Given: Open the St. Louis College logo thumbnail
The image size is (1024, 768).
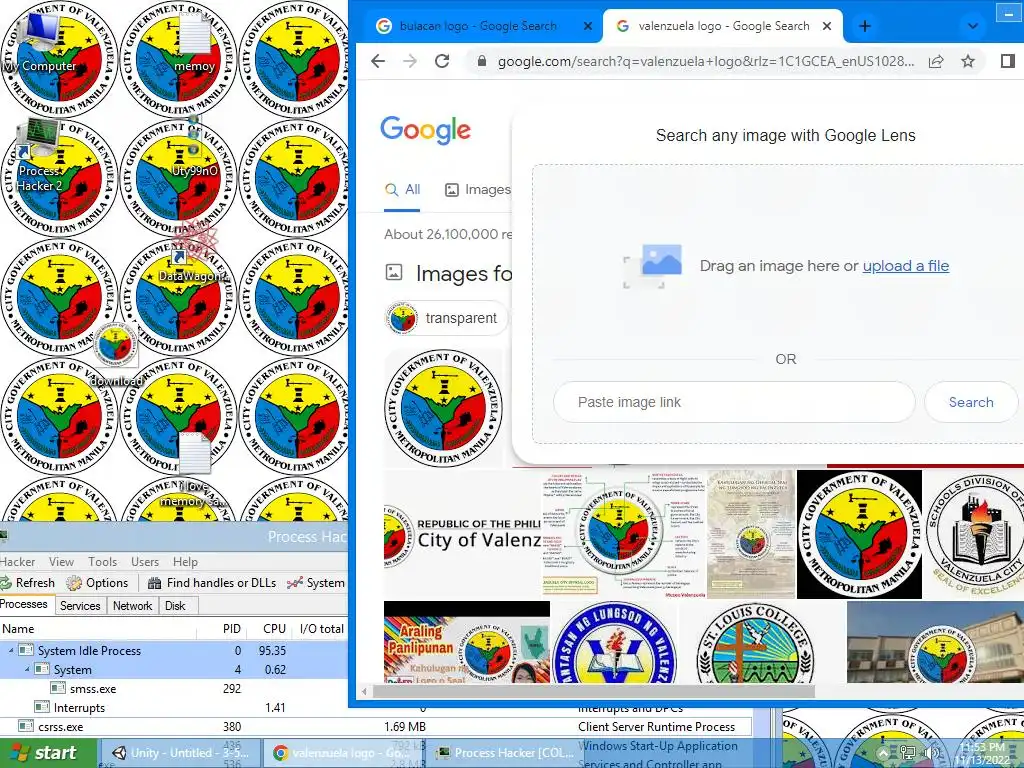Looking at the screenshot, I should (x=755, y=643).
